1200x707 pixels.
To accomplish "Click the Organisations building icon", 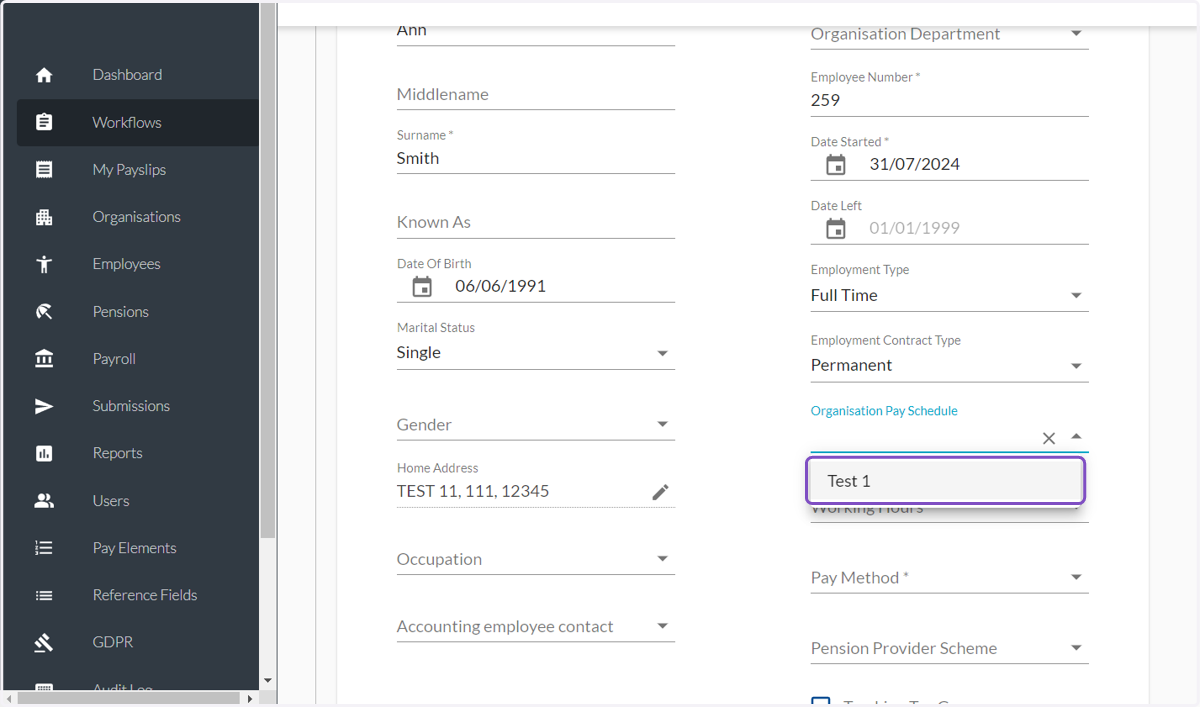I will (44, 217).
